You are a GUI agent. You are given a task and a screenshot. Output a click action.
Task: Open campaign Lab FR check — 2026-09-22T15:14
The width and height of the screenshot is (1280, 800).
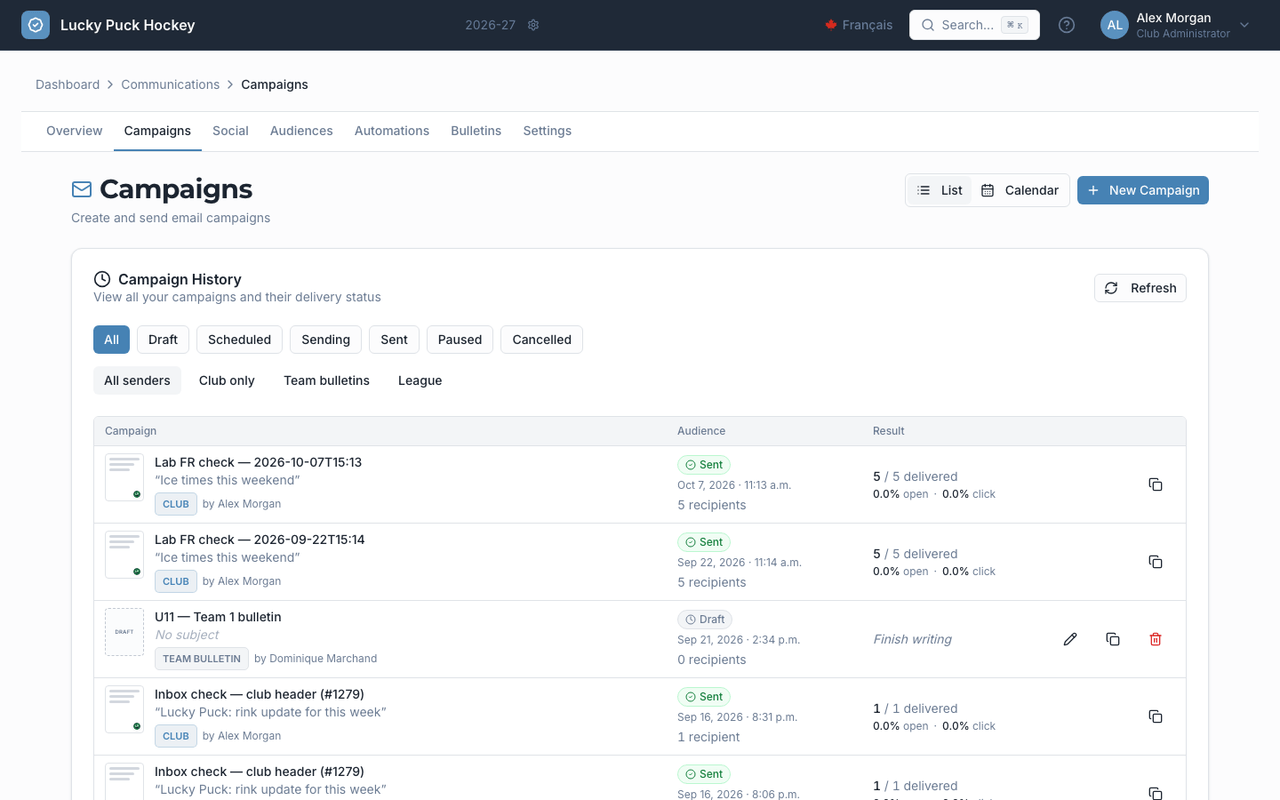point(259,540)
